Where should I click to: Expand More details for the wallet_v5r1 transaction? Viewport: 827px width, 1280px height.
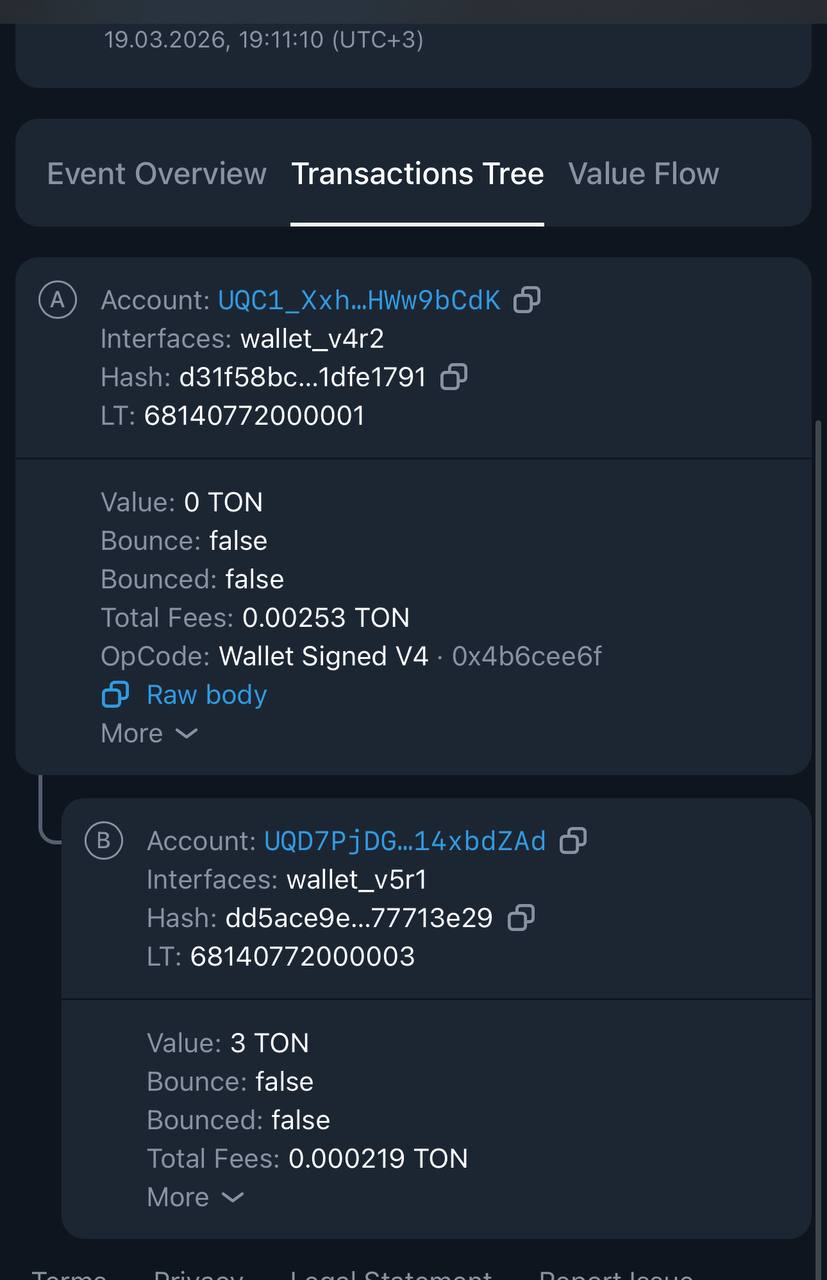[195, 1197]
